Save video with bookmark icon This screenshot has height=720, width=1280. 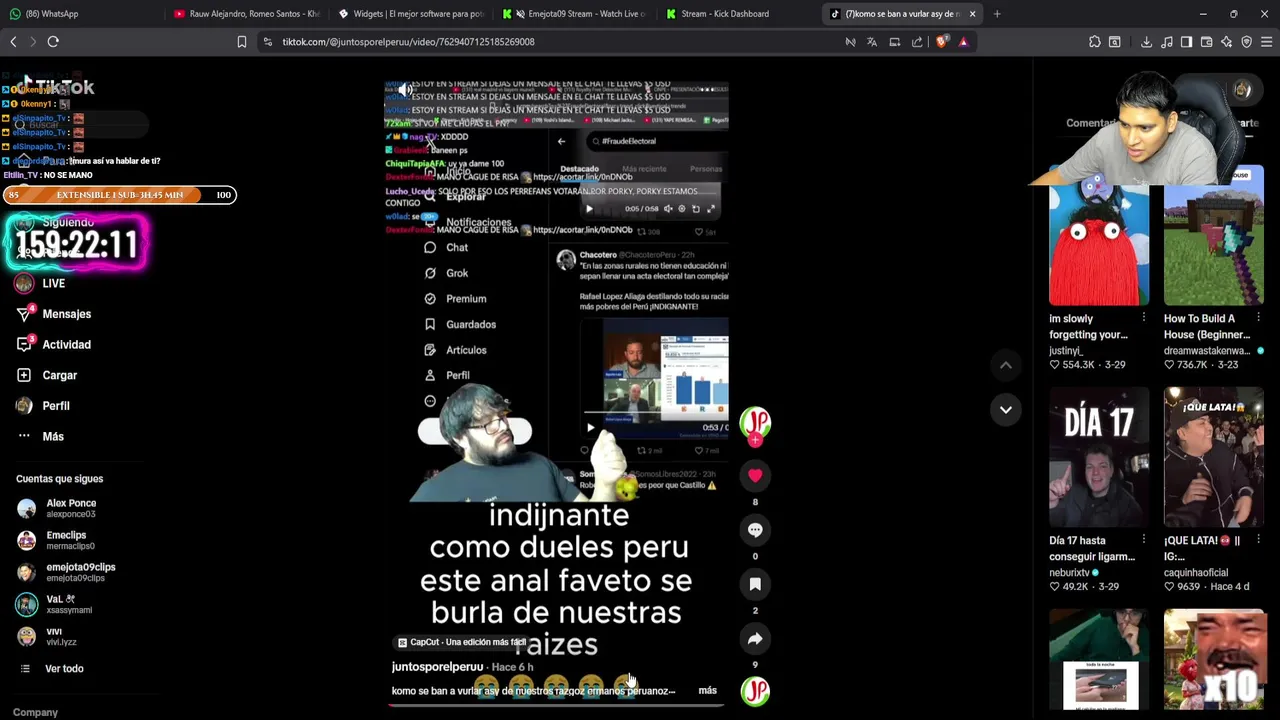click(755, 584)
